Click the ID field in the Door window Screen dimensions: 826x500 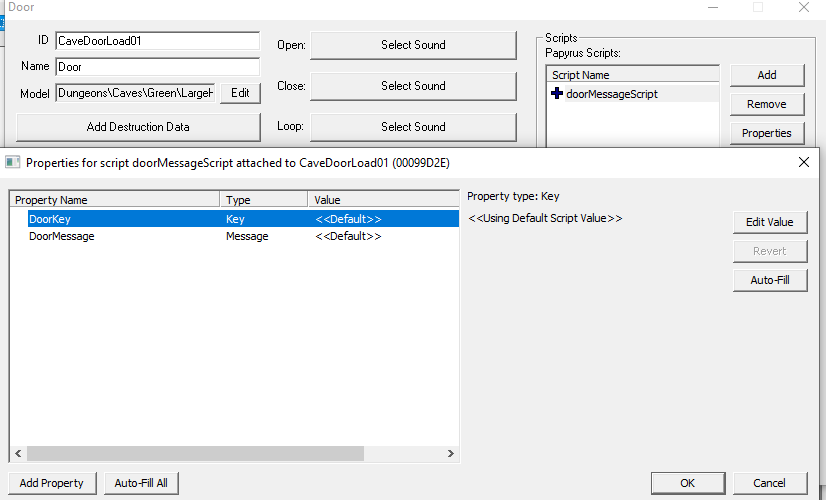pyautogui.click(x=158, y=41)
